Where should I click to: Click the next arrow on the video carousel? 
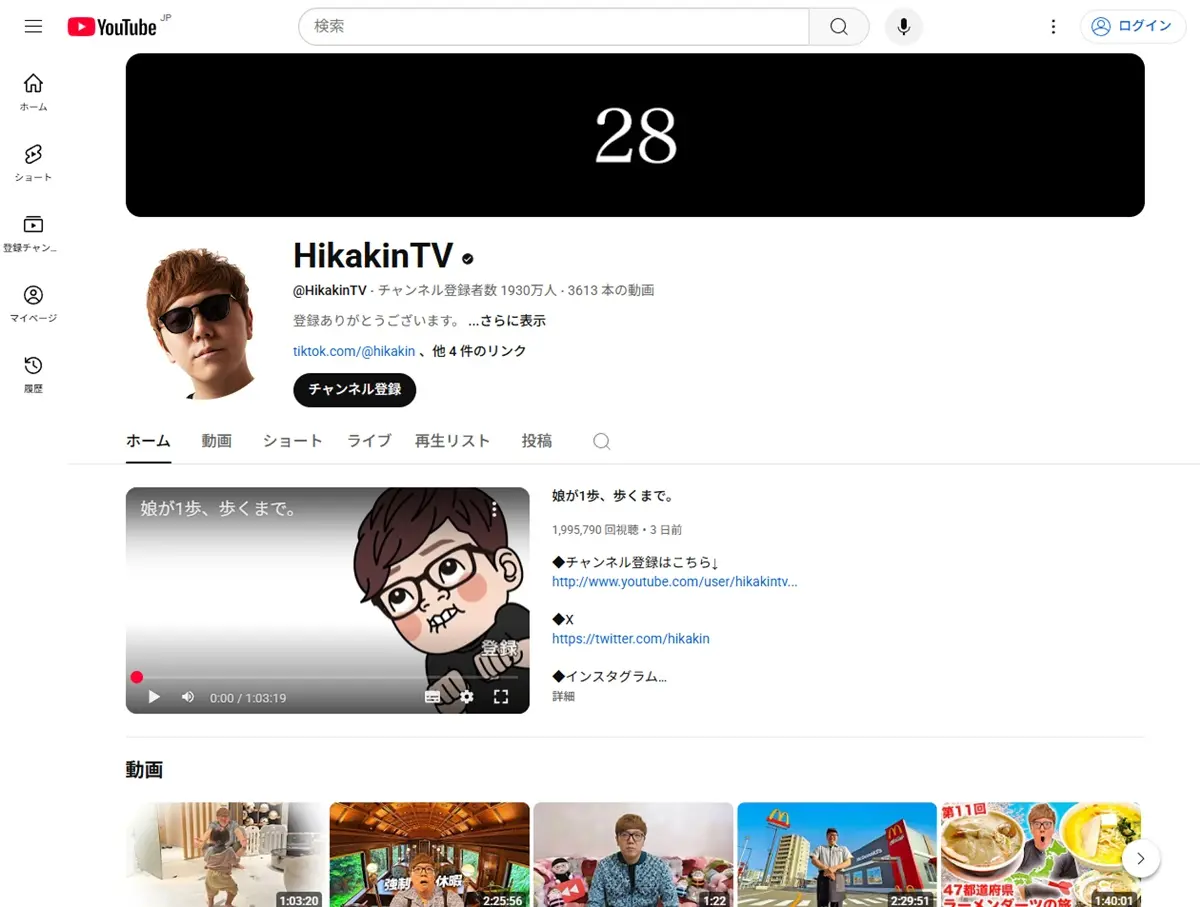click(x=1140, y=858)
